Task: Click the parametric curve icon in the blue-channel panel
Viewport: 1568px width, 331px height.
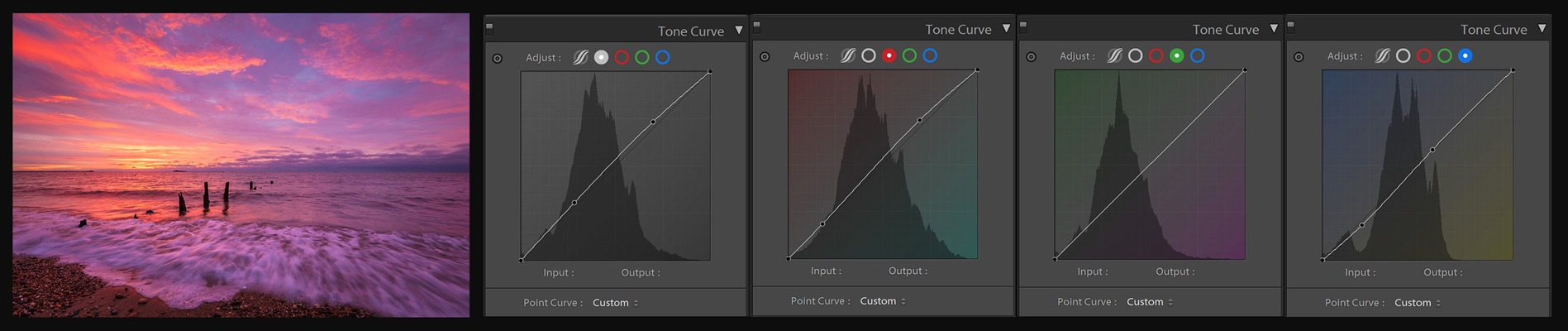Action: (1382, 55)
